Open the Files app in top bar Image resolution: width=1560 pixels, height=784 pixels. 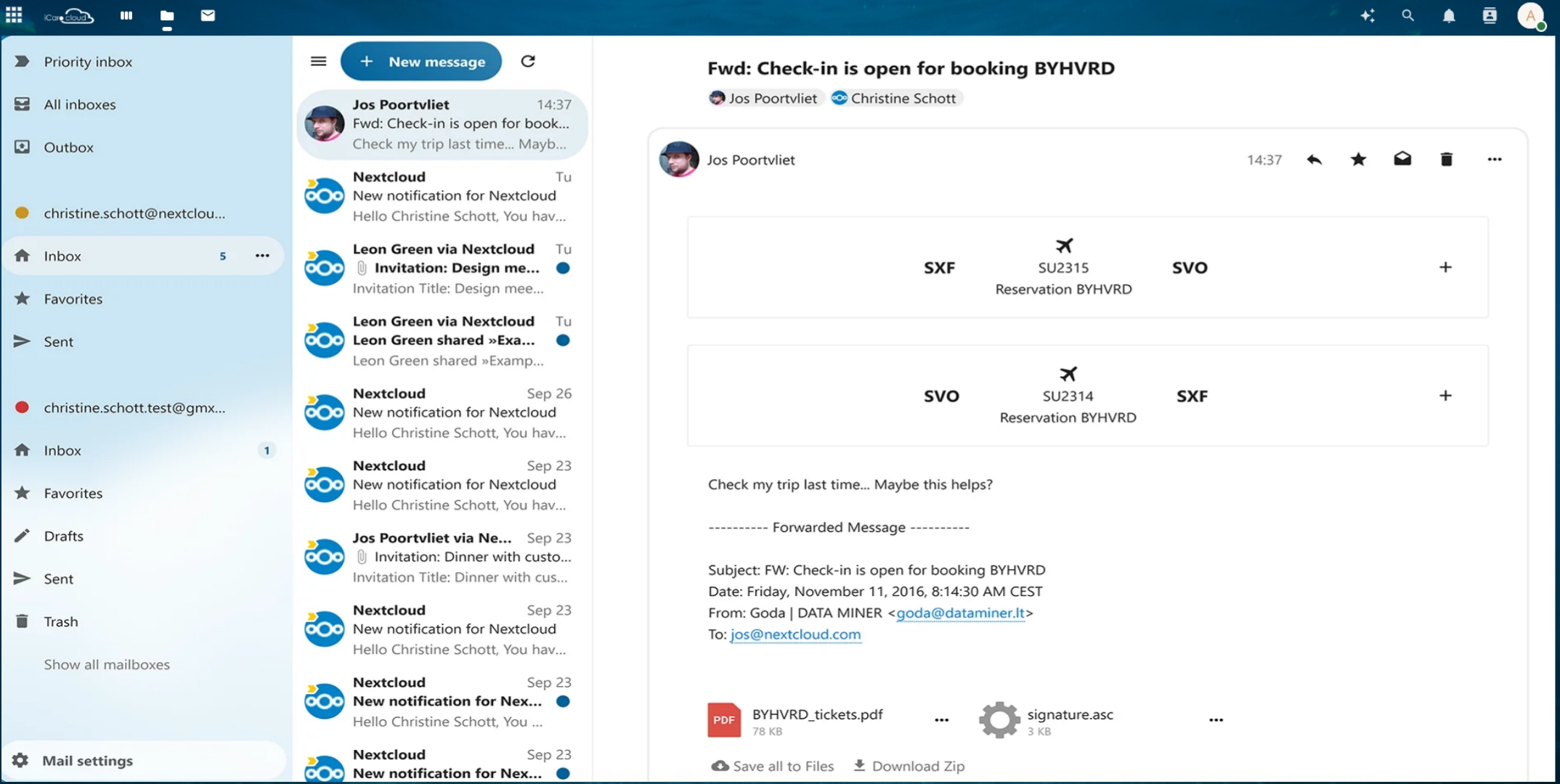(167, 16)
